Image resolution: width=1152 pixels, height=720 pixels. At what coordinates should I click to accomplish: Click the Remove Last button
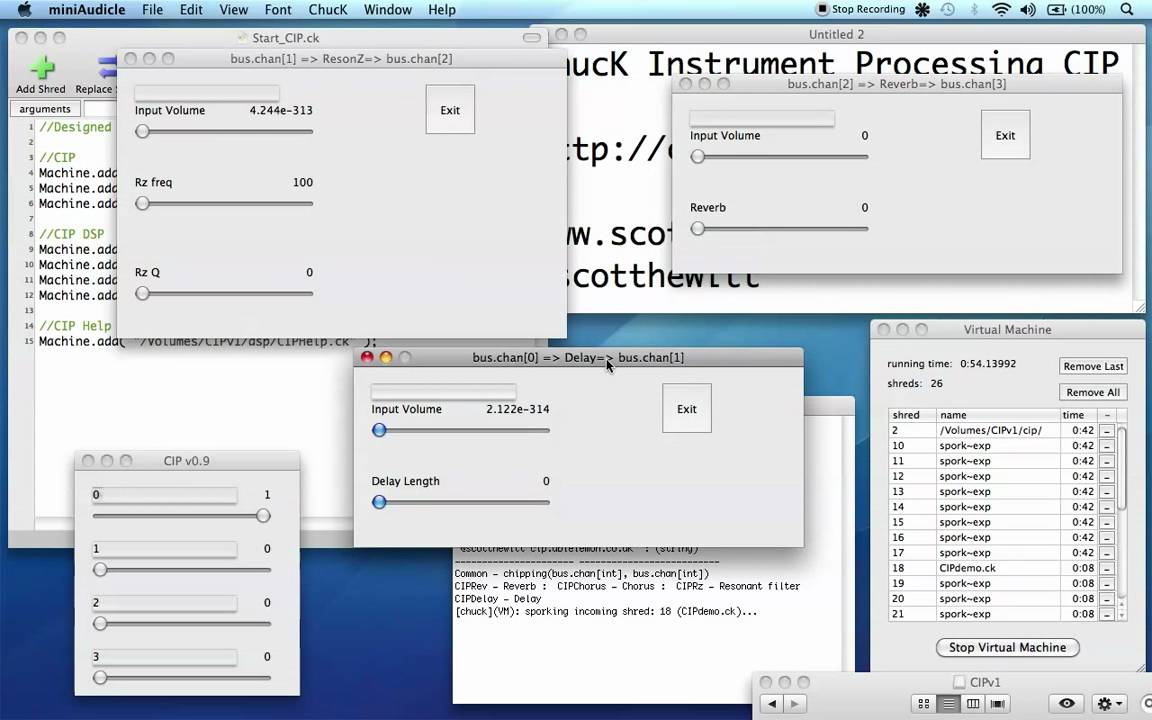pos(1093,366)
